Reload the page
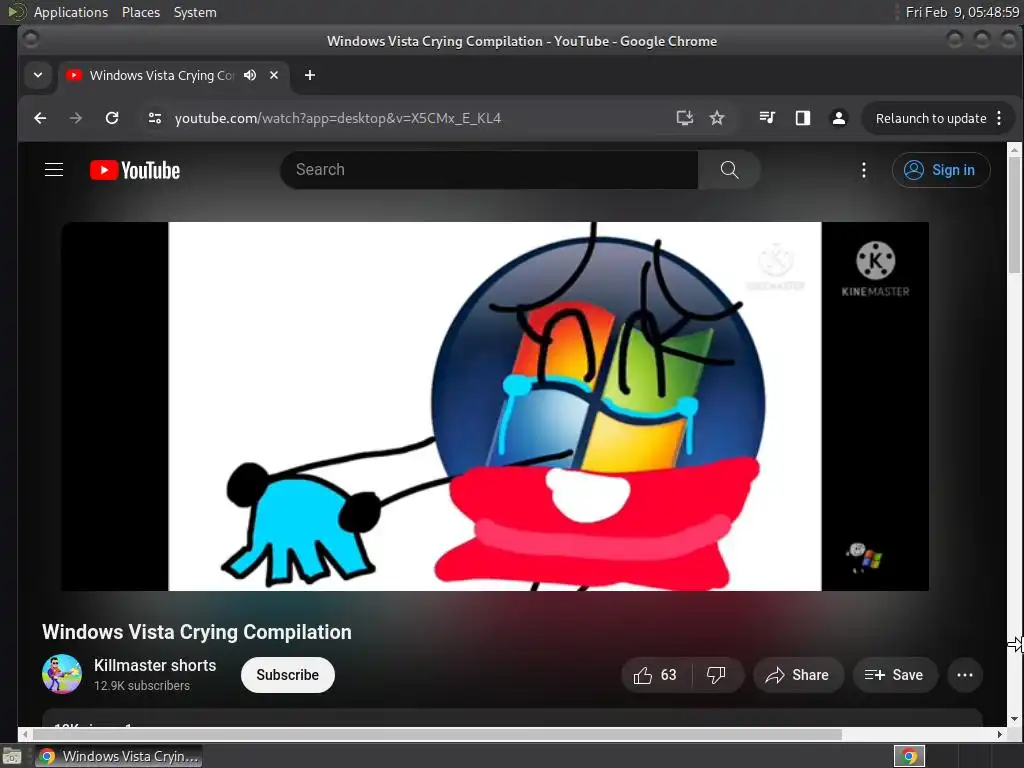Image resolution: width=1024 pixels, height=768 pixels. 112,118
